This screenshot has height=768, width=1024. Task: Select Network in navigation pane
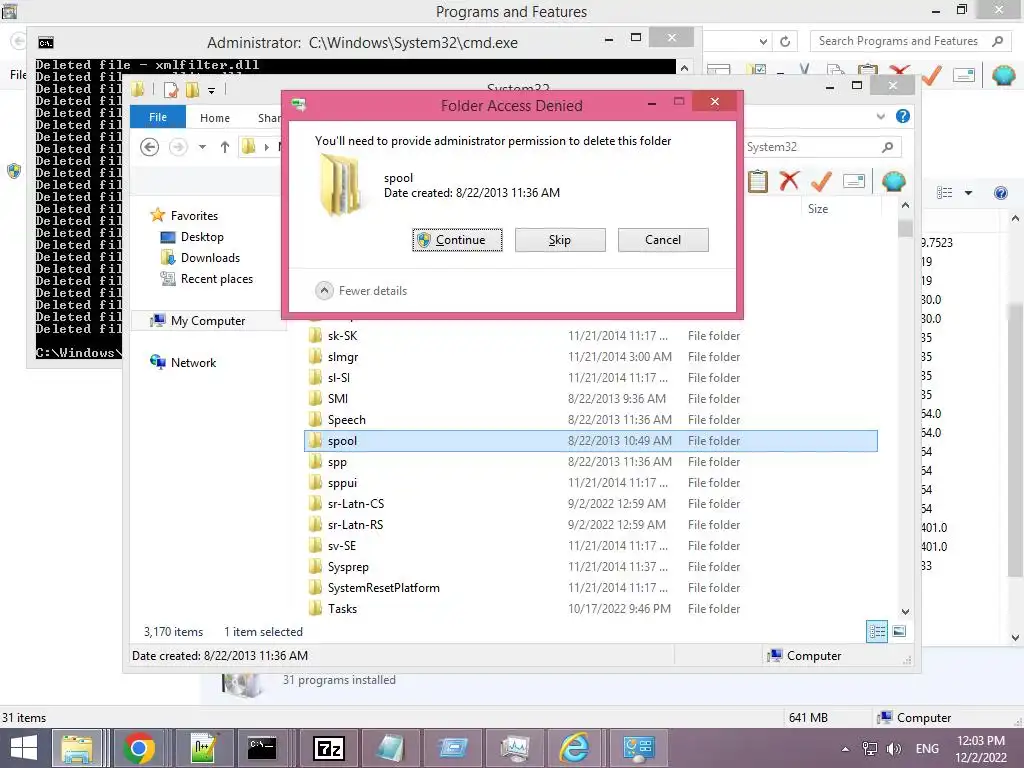193,362
